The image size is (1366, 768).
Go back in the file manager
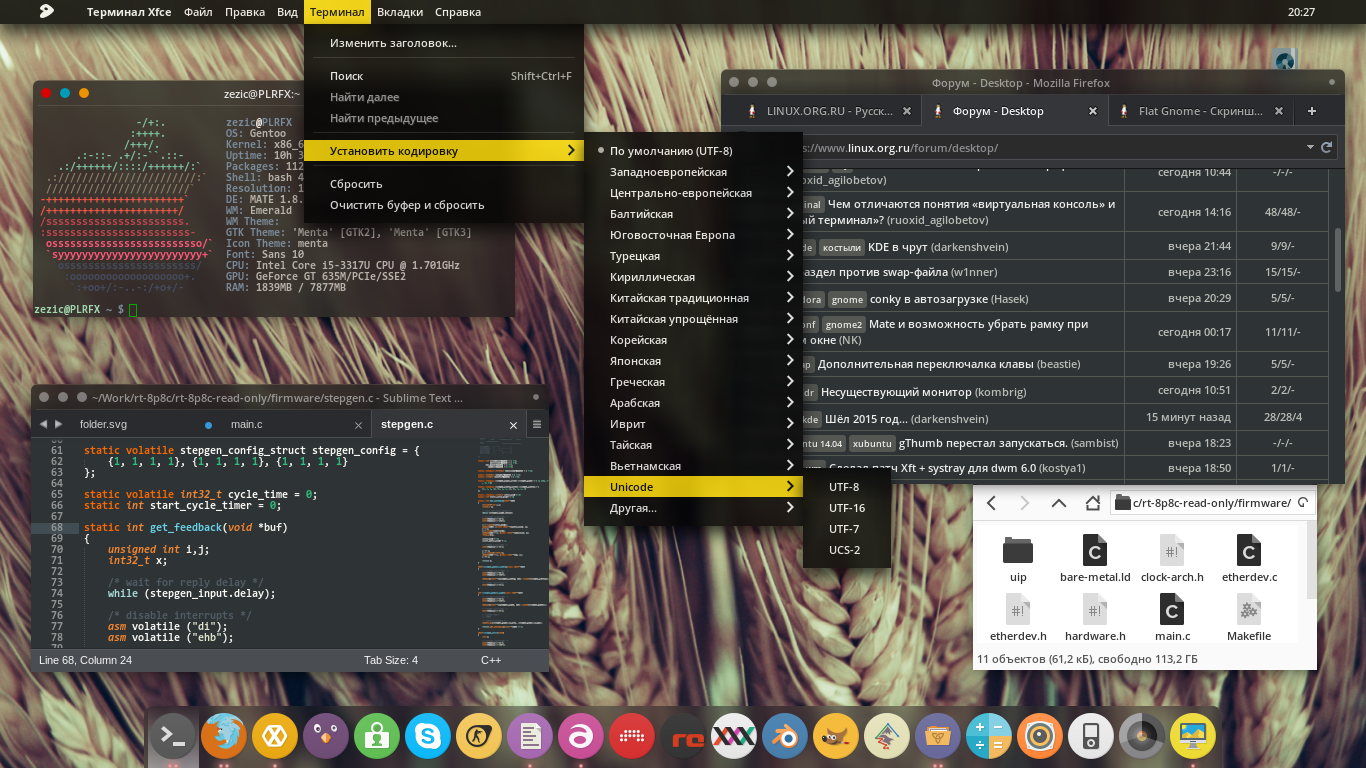coord(991,503)
